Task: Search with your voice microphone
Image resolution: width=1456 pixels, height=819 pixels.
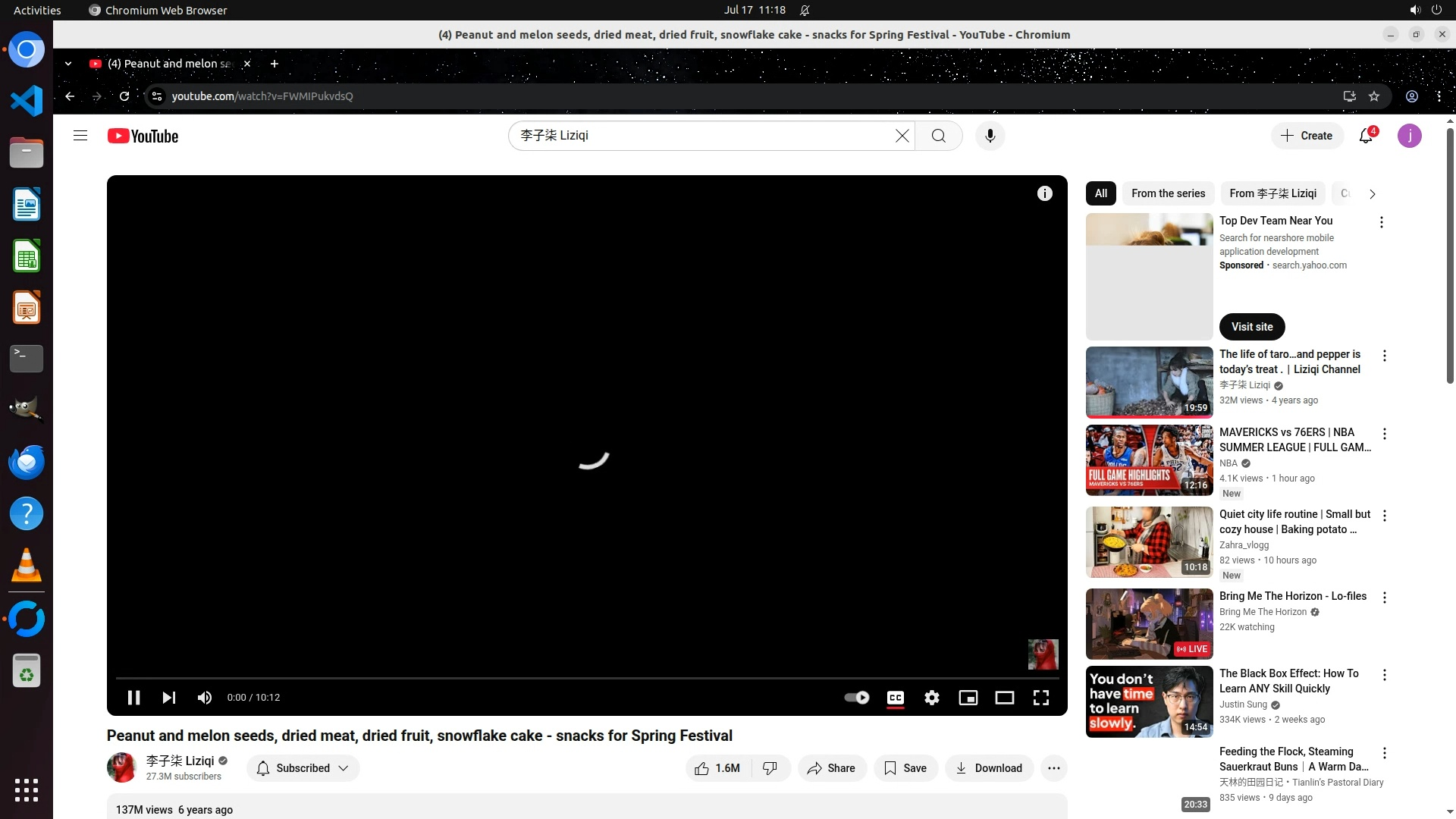Action: point(990,136)
